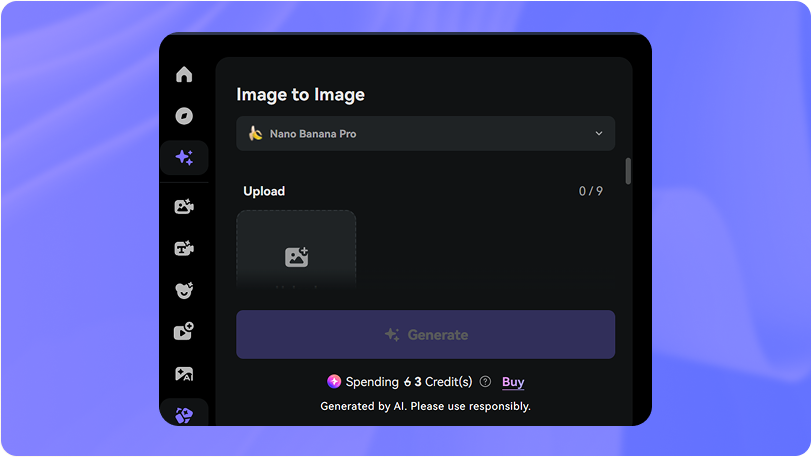This screenshot has height=457, width=812.
Task: Click 'Generated by AI. Please use responsibly.' text
Action: [426, 406]
